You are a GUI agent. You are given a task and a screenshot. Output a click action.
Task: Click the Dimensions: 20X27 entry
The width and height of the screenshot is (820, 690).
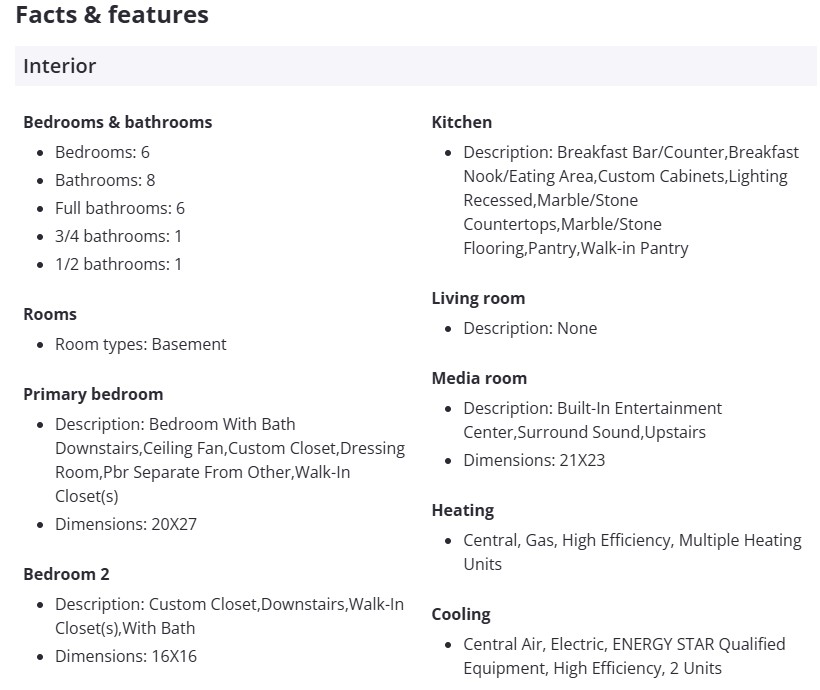(x=126, y=524)
